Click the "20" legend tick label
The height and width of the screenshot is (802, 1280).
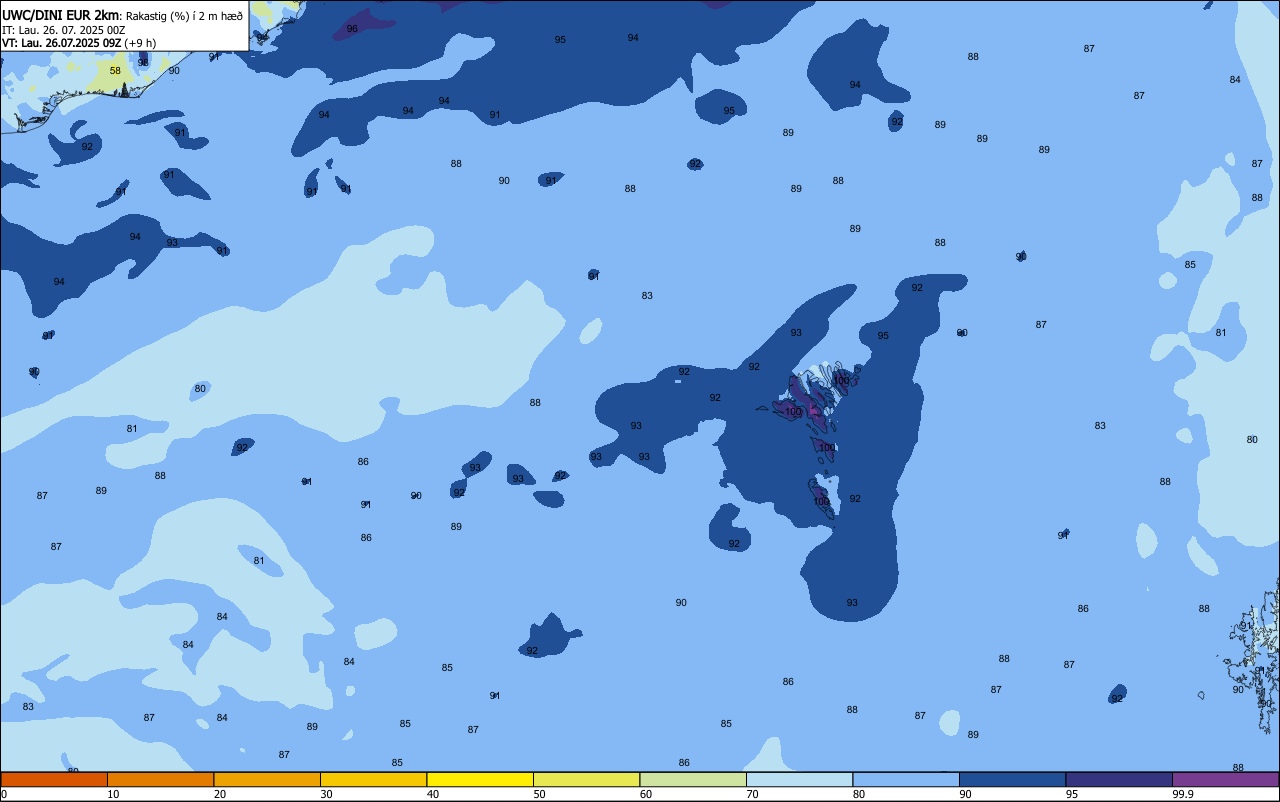tap(220, 794)
